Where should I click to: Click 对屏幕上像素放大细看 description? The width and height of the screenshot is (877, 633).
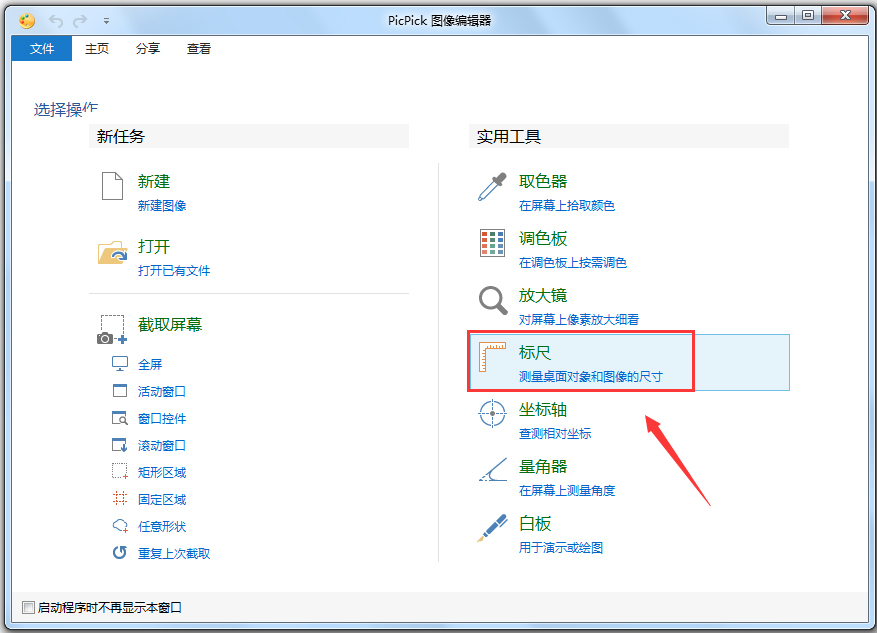pos(579,320)
